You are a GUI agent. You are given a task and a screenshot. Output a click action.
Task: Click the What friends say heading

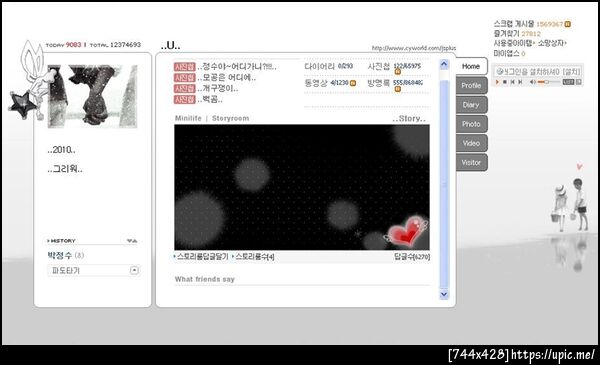pyautogui.click(x=205, y=279)
